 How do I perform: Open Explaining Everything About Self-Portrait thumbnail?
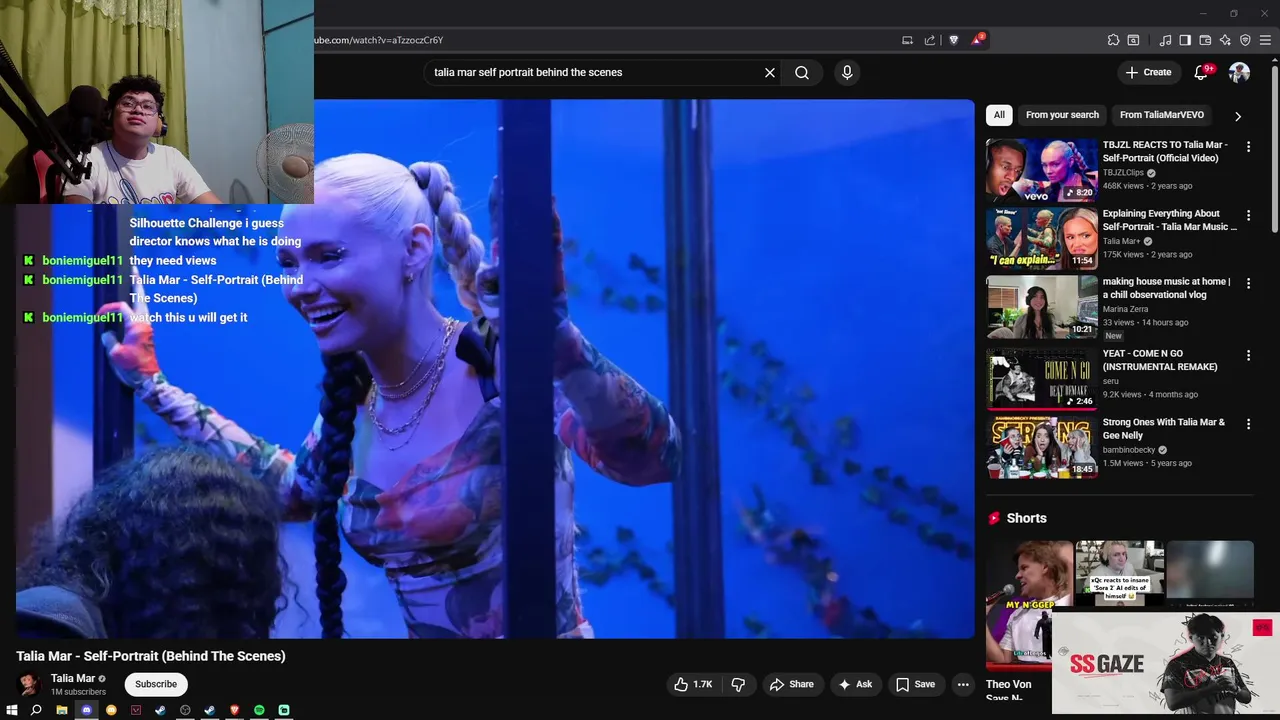pyautogui.click(x=1042, y=238)
